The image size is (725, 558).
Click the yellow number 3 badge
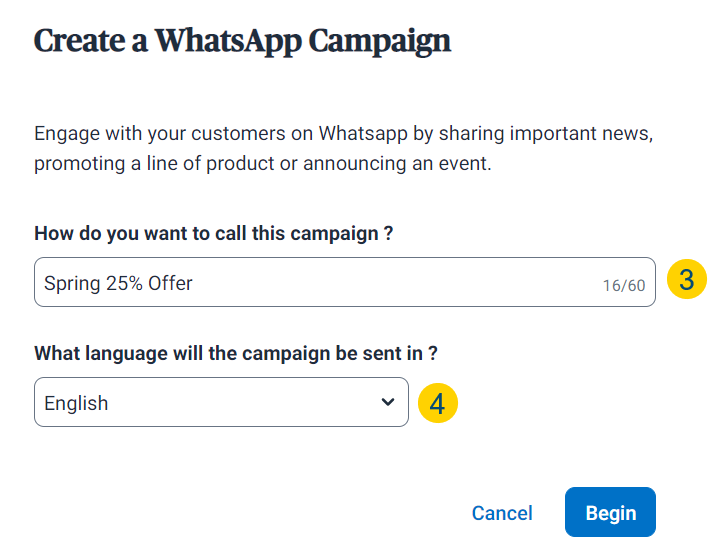coord(686,281)
